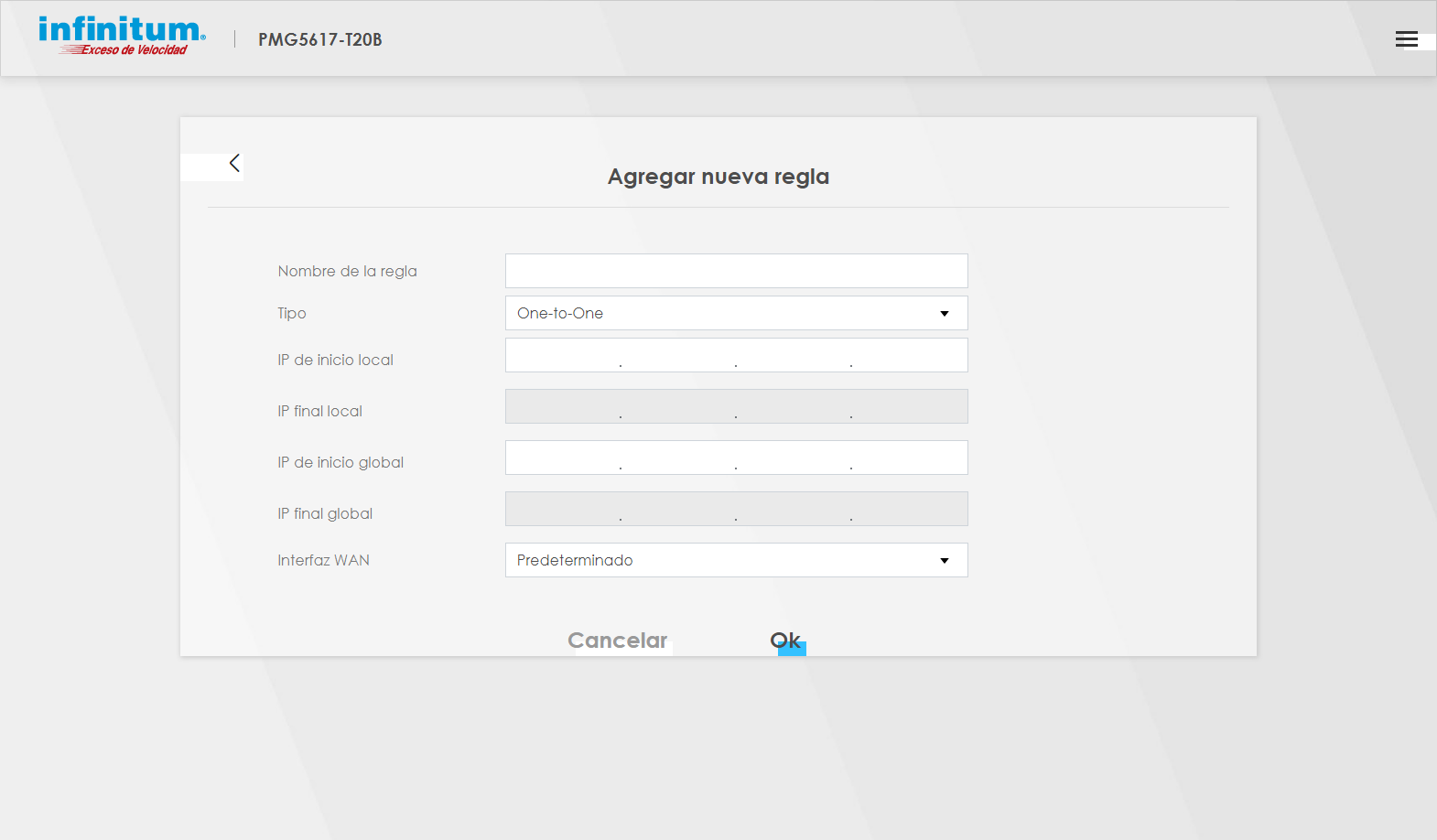Click first octet of IP de inicio local
1437x840 pixels.
[563, 355]
